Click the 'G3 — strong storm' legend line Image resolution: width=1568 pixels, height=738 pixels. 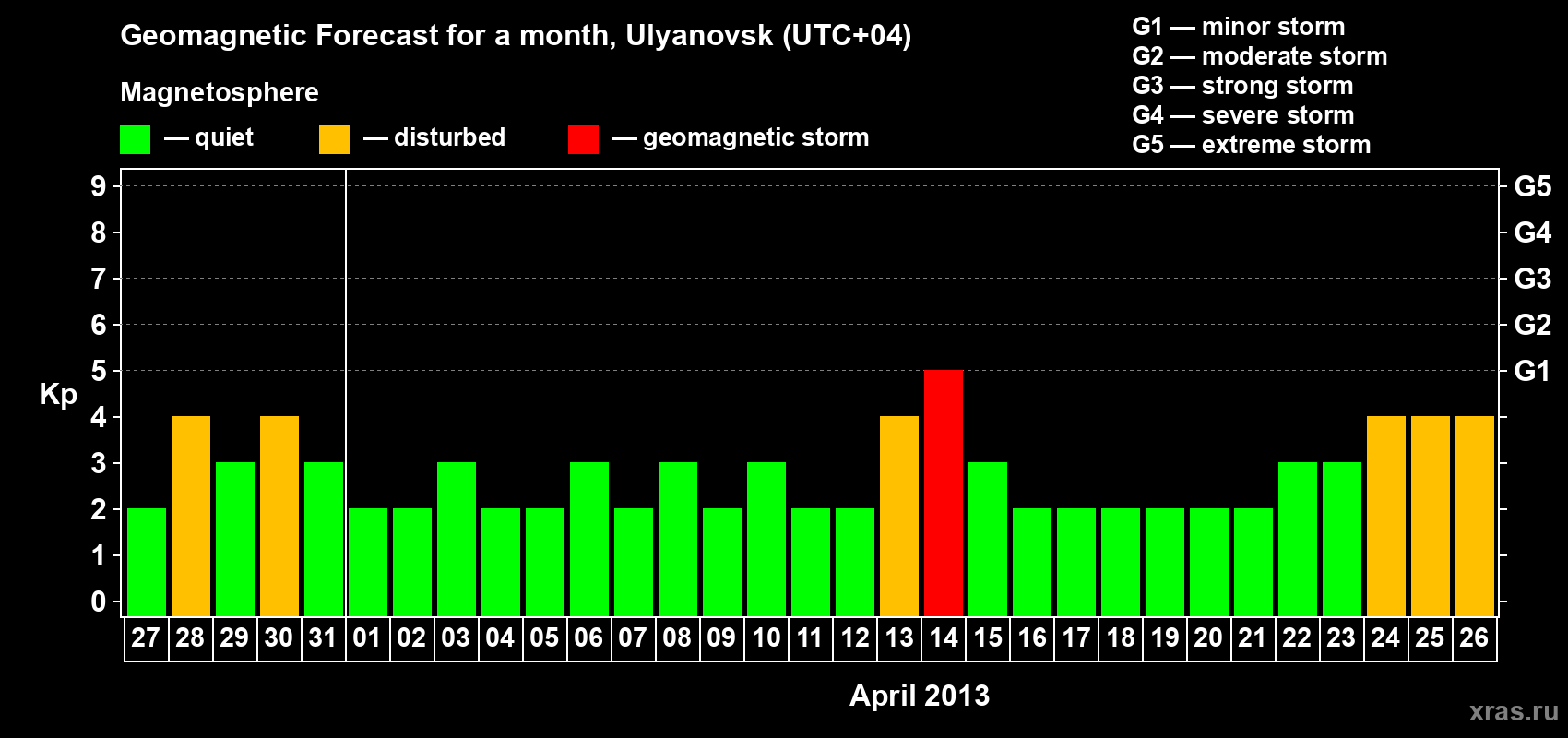point(1242,86)
